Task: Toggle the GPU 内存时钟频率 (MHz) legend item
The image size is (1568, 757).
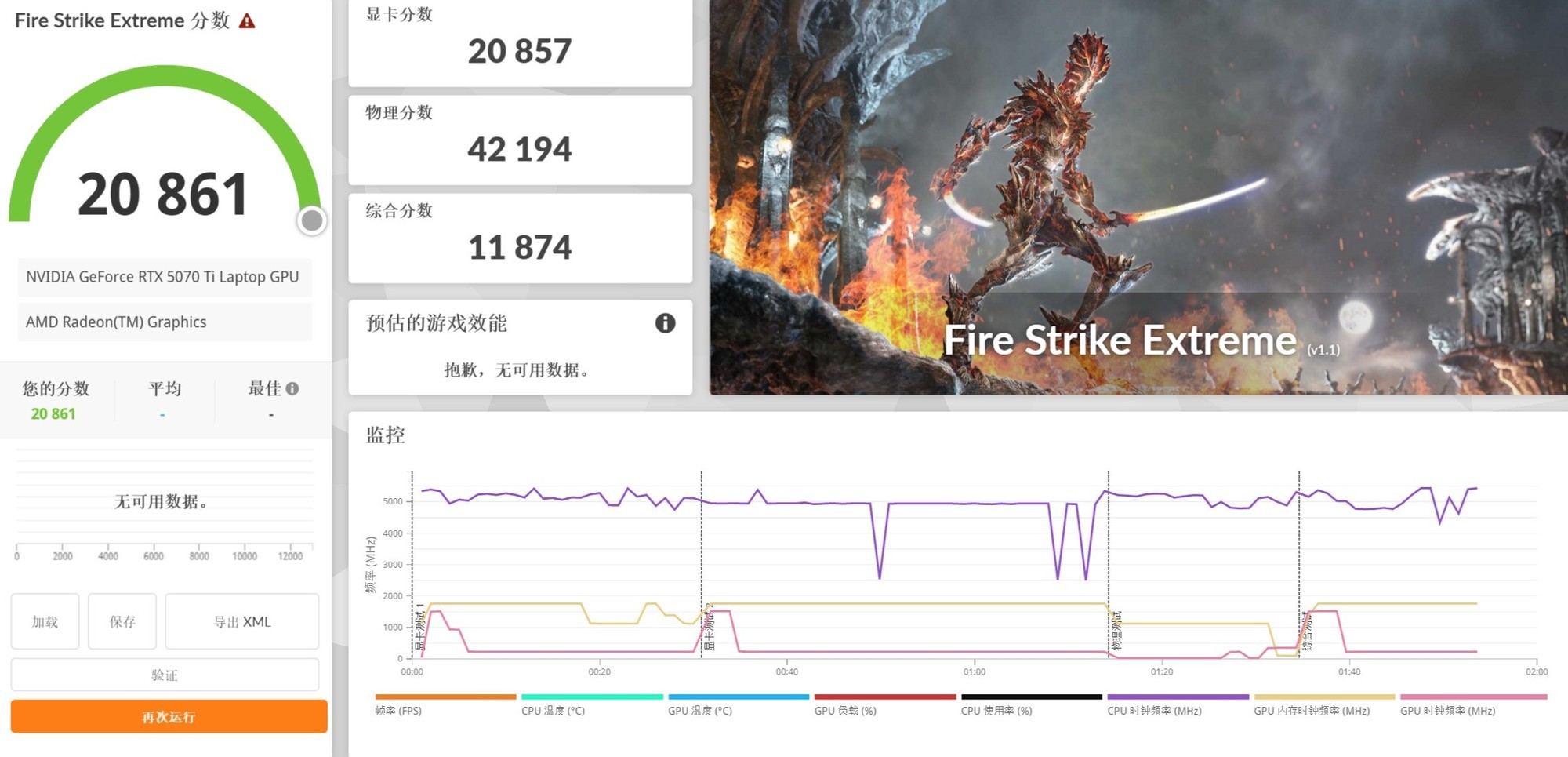Action: [1312, 711]
